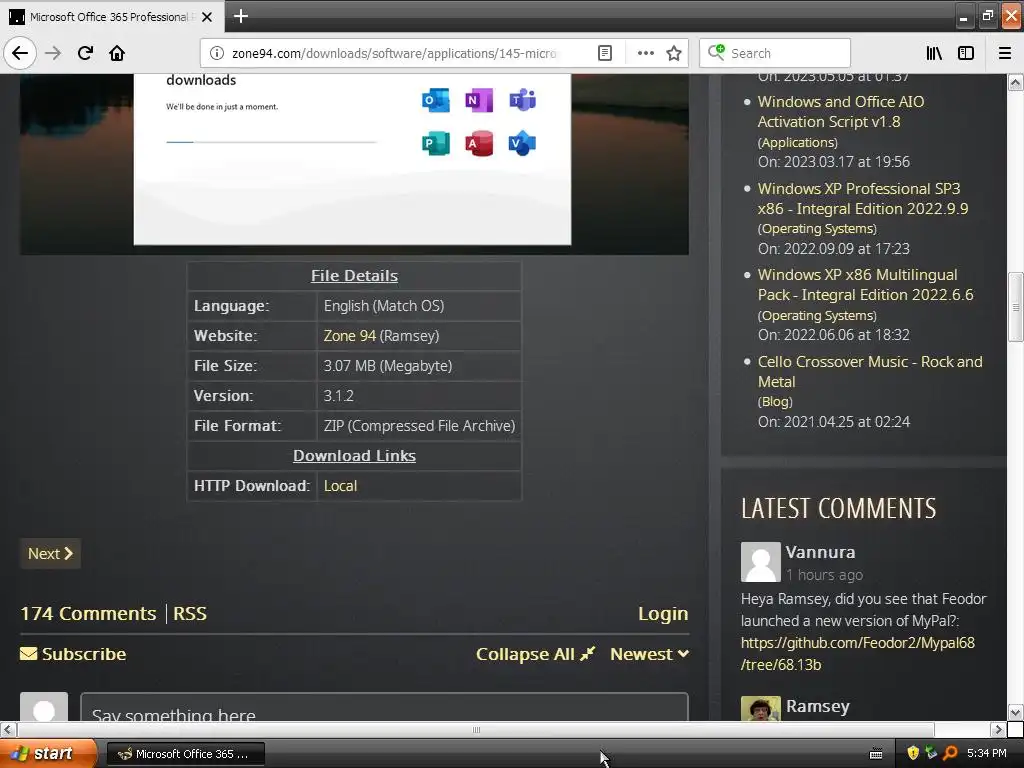Open the Zone 94 website link
Screen dimensions: 1024x768
tap(349, 336)
